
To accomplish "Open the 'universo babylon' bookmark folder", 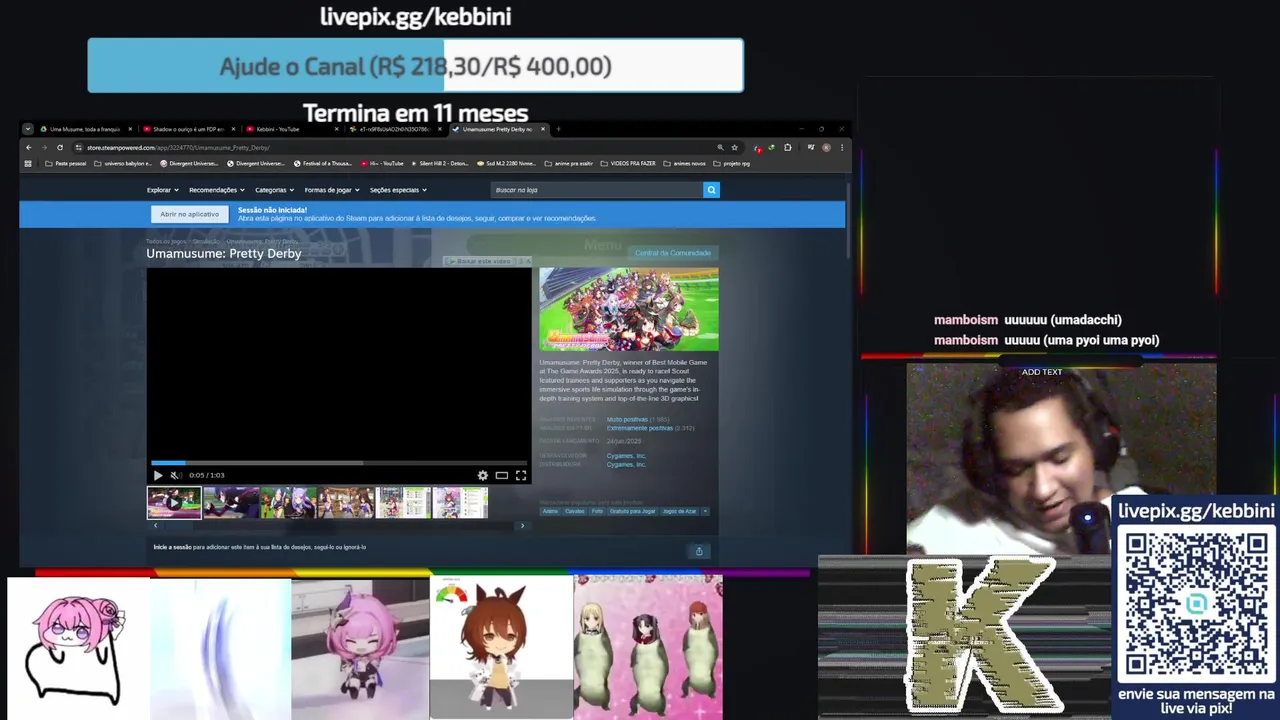I will coord(123,163).
